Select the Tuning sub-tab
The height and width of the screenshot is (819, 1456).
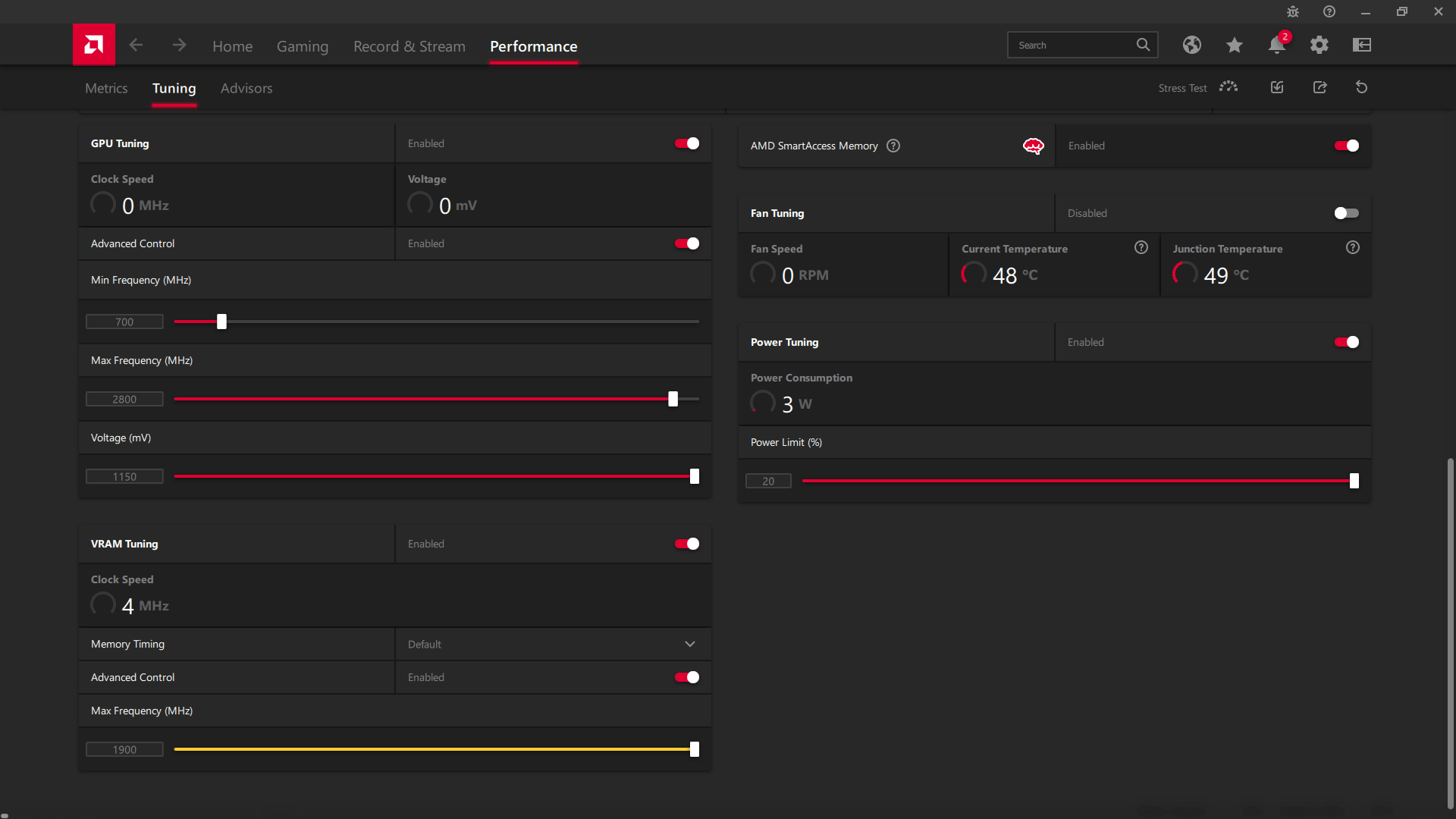pyautogui.click(x=174, y=88)
